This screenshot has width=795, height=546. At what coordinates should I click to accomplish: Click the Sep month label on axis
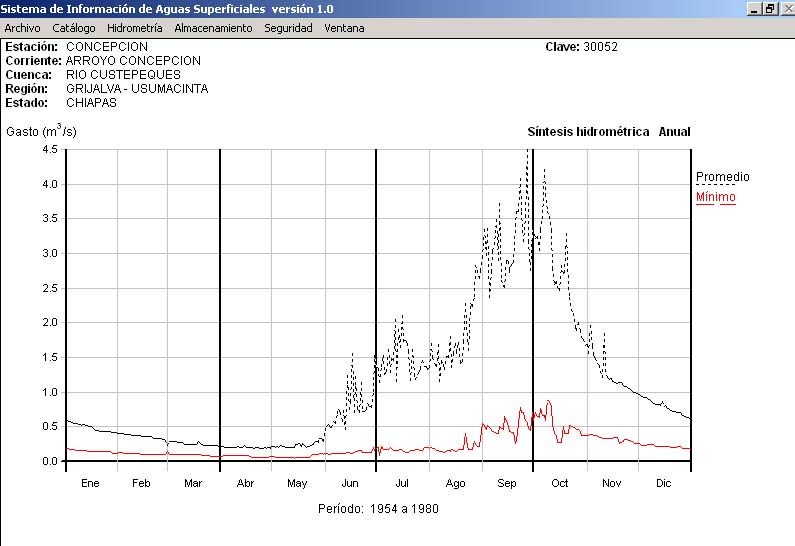pyautogui.click(x=507, y=483)
